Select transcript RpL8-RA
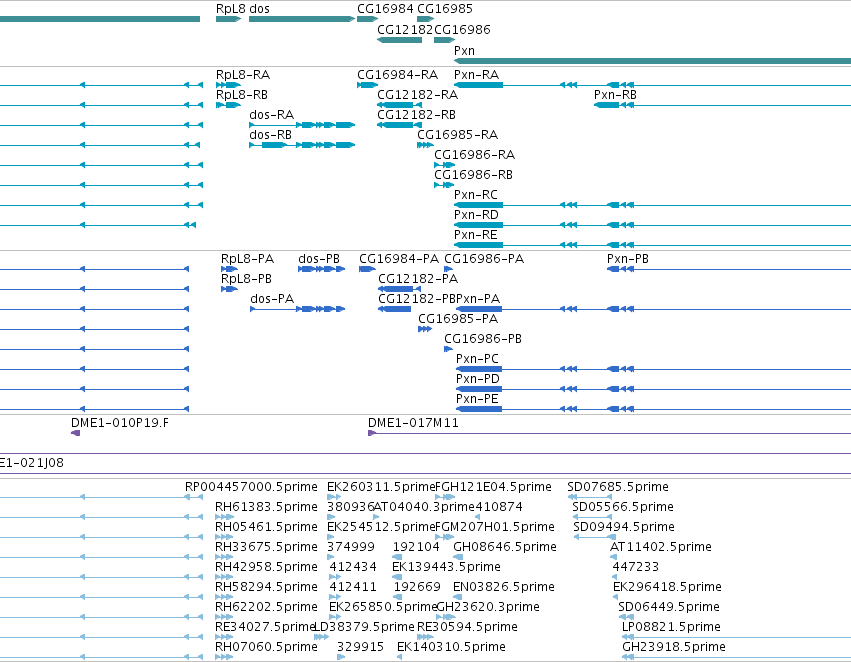The image size is (851, 662). [243, 75]
